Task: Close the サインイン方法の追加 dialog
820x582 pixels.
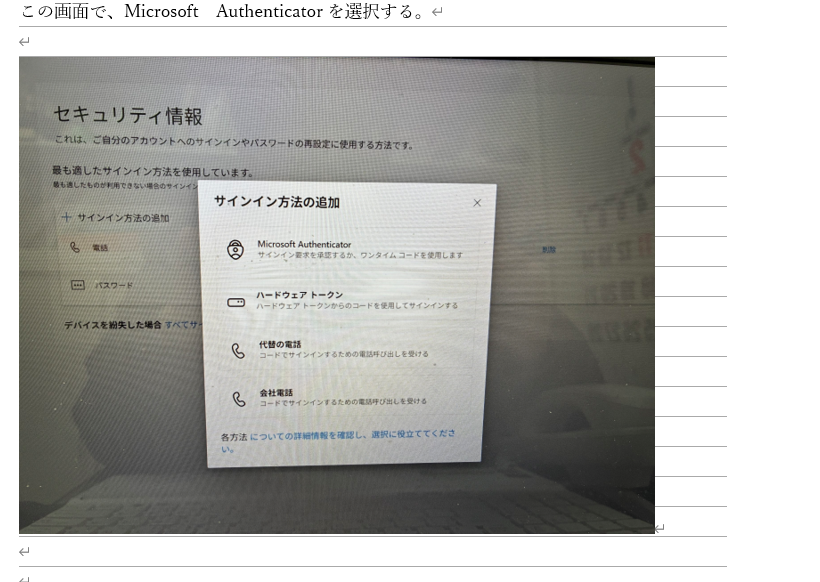Action: 477,203
